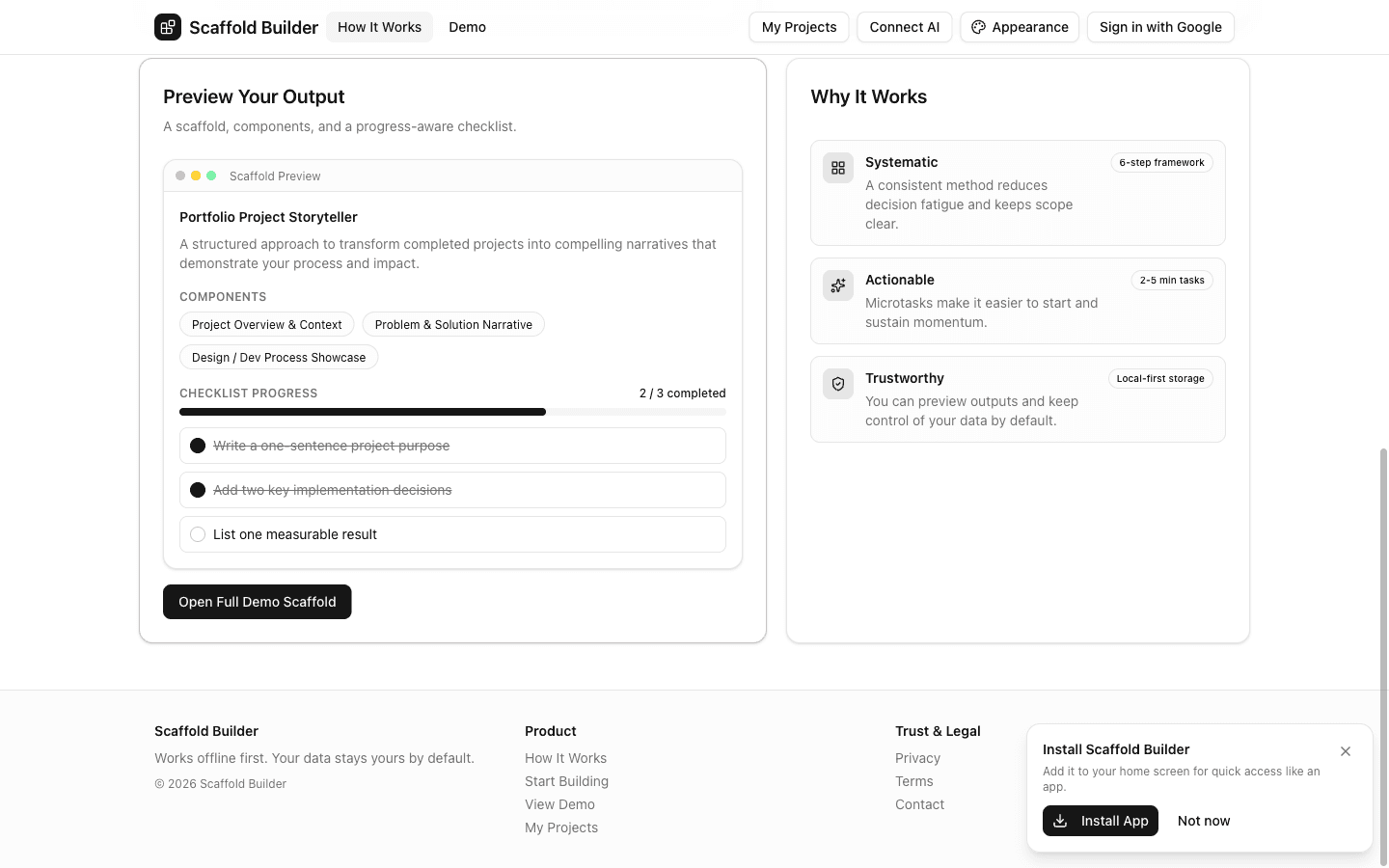The height and width of the screenshot is (868, 1389).
Task: Click the Connect AI button
Action: (904, 27)
